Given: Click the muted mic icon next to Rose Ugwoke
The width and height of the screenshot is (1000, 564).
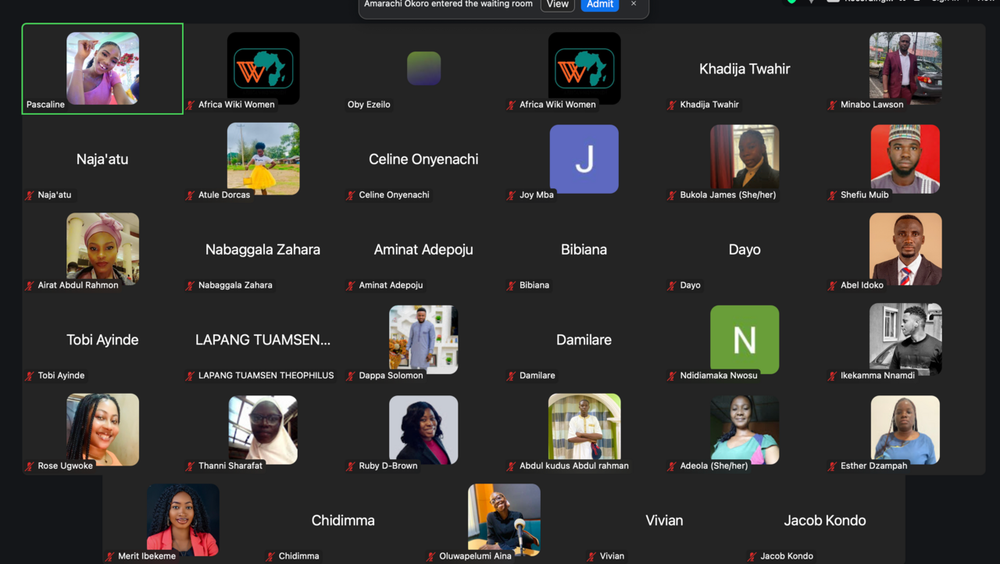Looking at the screenshot, I should (29, 466).
